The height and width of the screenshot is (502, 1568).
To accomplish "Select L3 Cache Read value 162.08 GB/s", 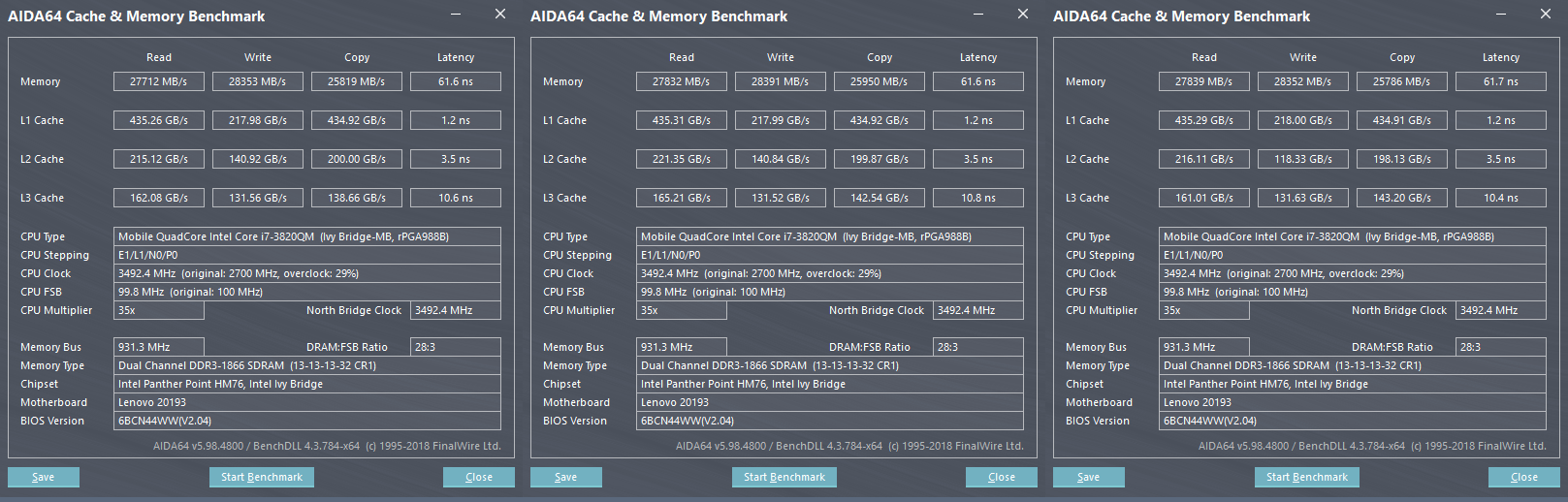I will click(x=159, y=198).
